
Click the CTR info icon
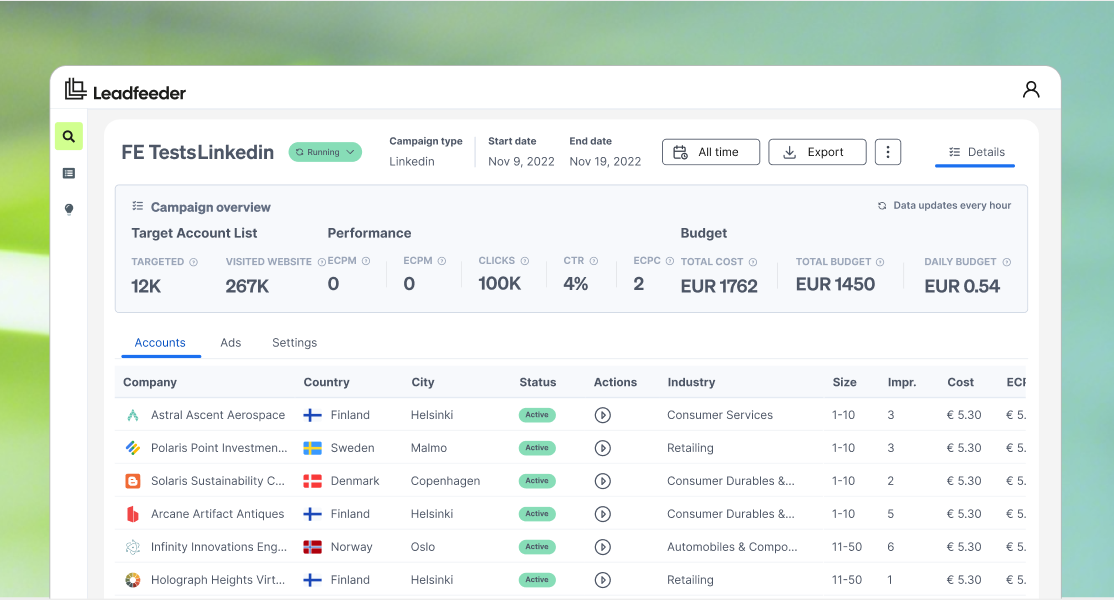(594, 261)
